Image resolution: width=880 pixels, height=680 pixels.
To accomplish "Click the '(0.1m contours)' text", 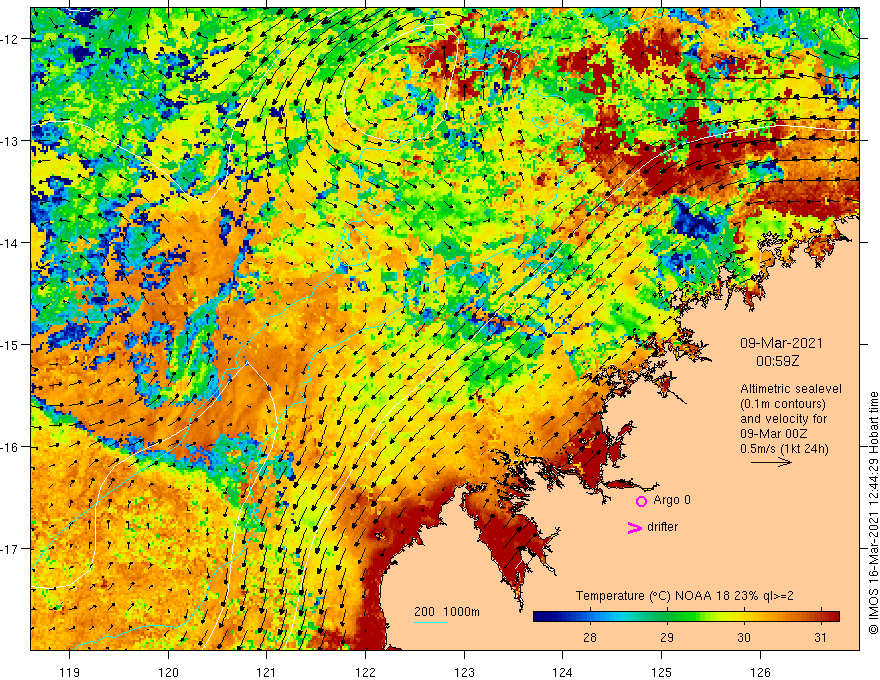I will [x=782, y=404].
